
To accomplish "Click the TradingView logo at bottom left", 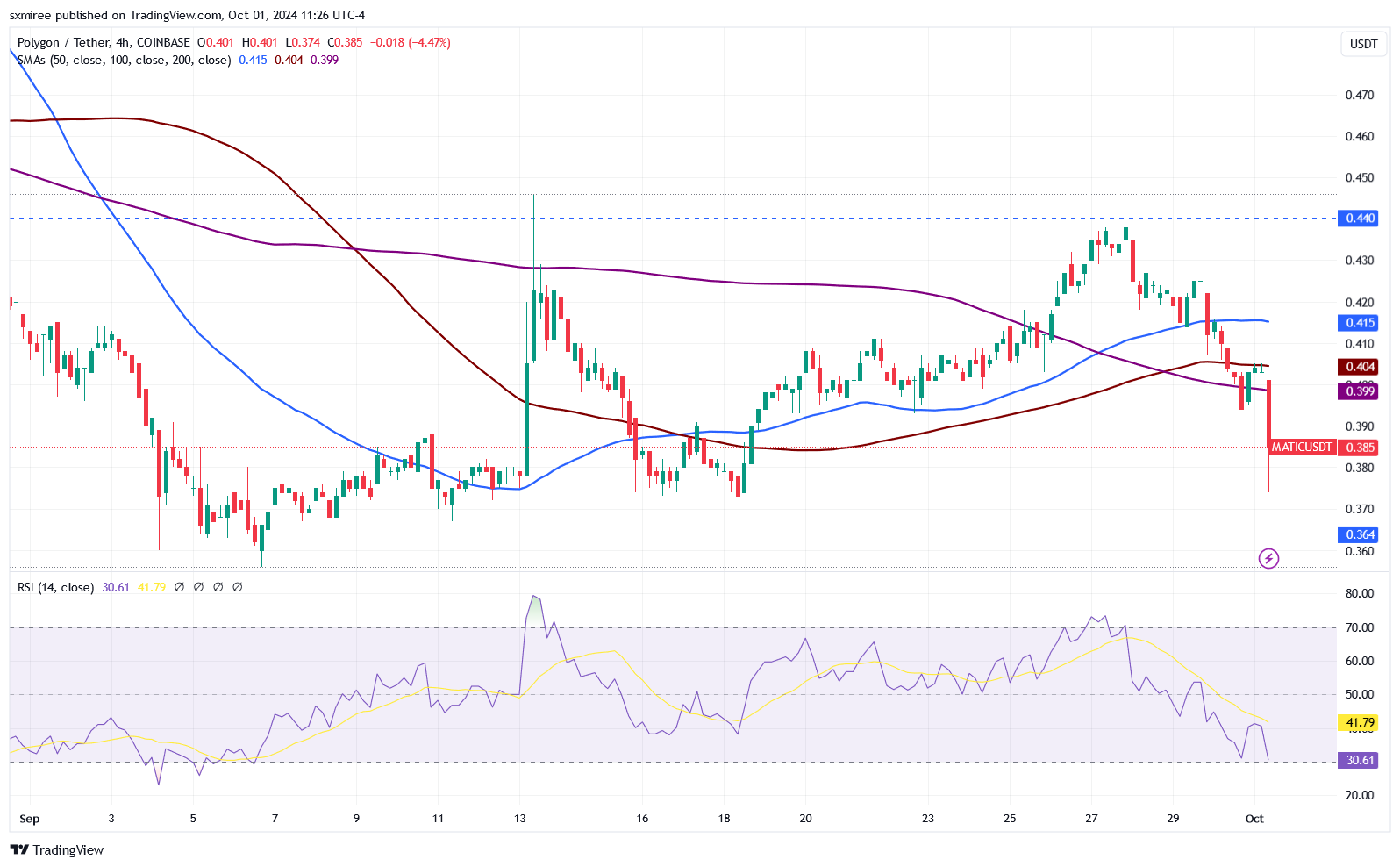I will pyautogui.click(x=57, y=849).
